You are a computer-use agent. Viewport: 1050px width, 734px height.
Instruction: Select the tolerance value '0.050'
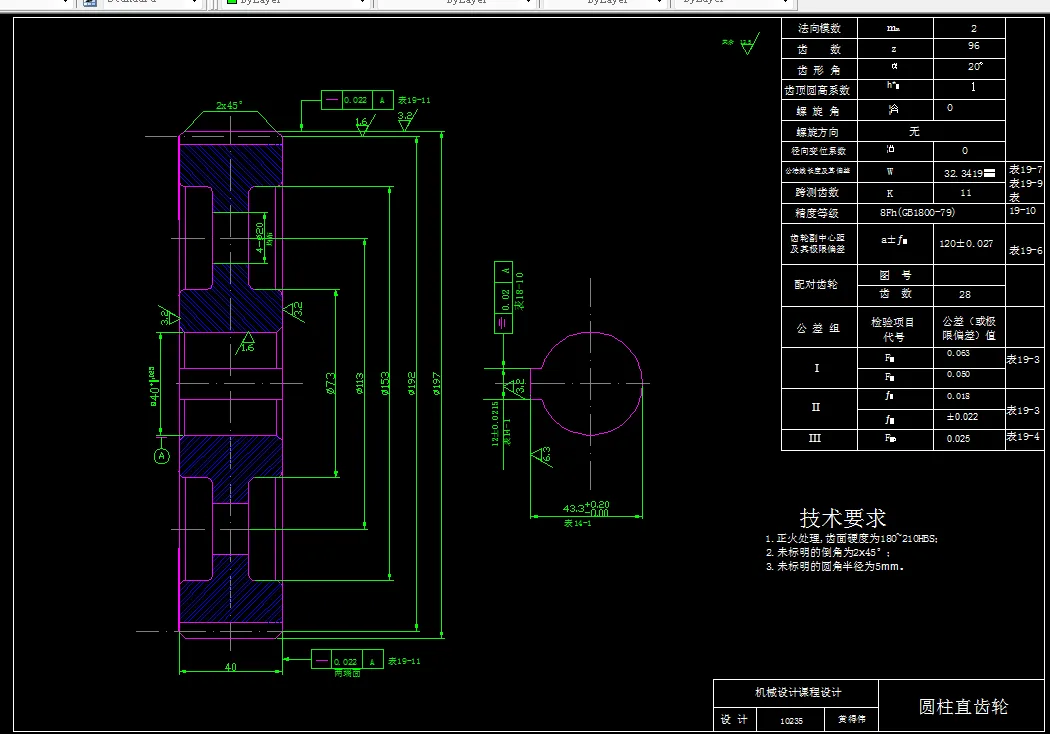pyautogui.click(x=958, y=374)
